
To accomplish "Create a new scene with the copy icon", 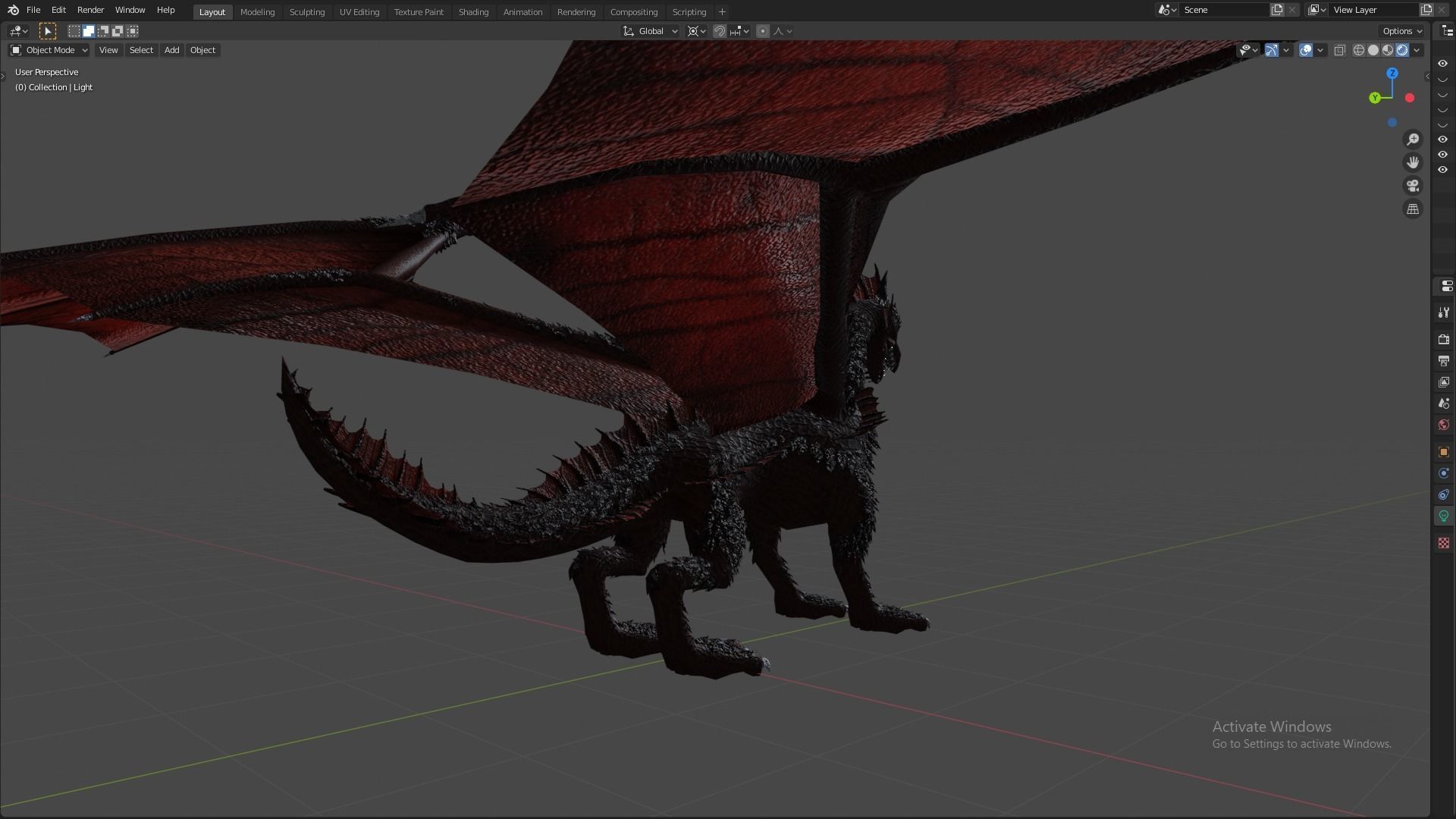I will tap(1277, 10).
